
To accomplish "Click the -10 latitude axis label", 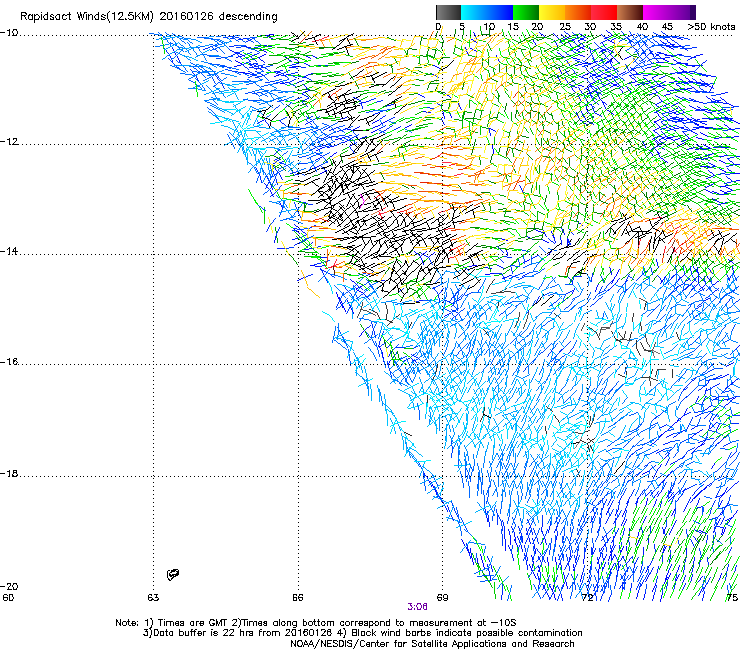I will (9, 33).
